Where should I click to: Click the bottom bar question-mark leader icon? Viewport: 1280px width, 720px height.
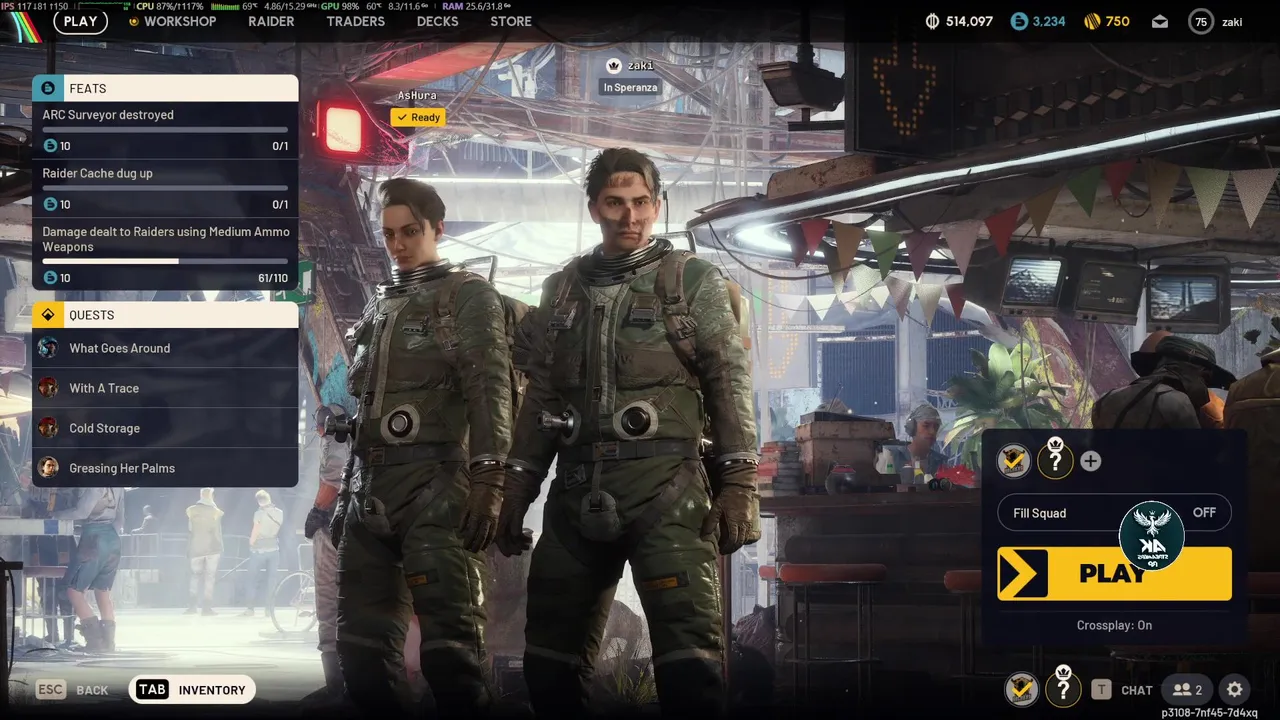click(x=1063, y=689)
